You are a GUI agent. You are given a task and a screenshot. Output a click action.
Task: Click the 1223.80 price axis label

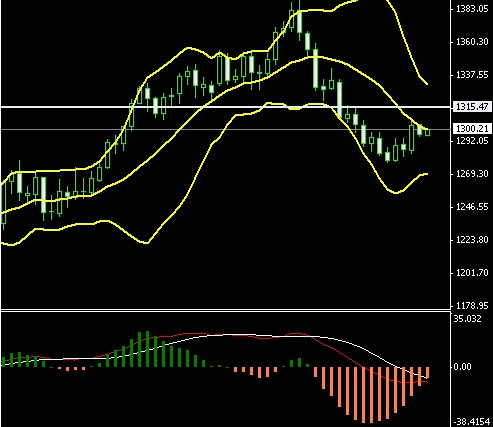[x=472, y=240]
